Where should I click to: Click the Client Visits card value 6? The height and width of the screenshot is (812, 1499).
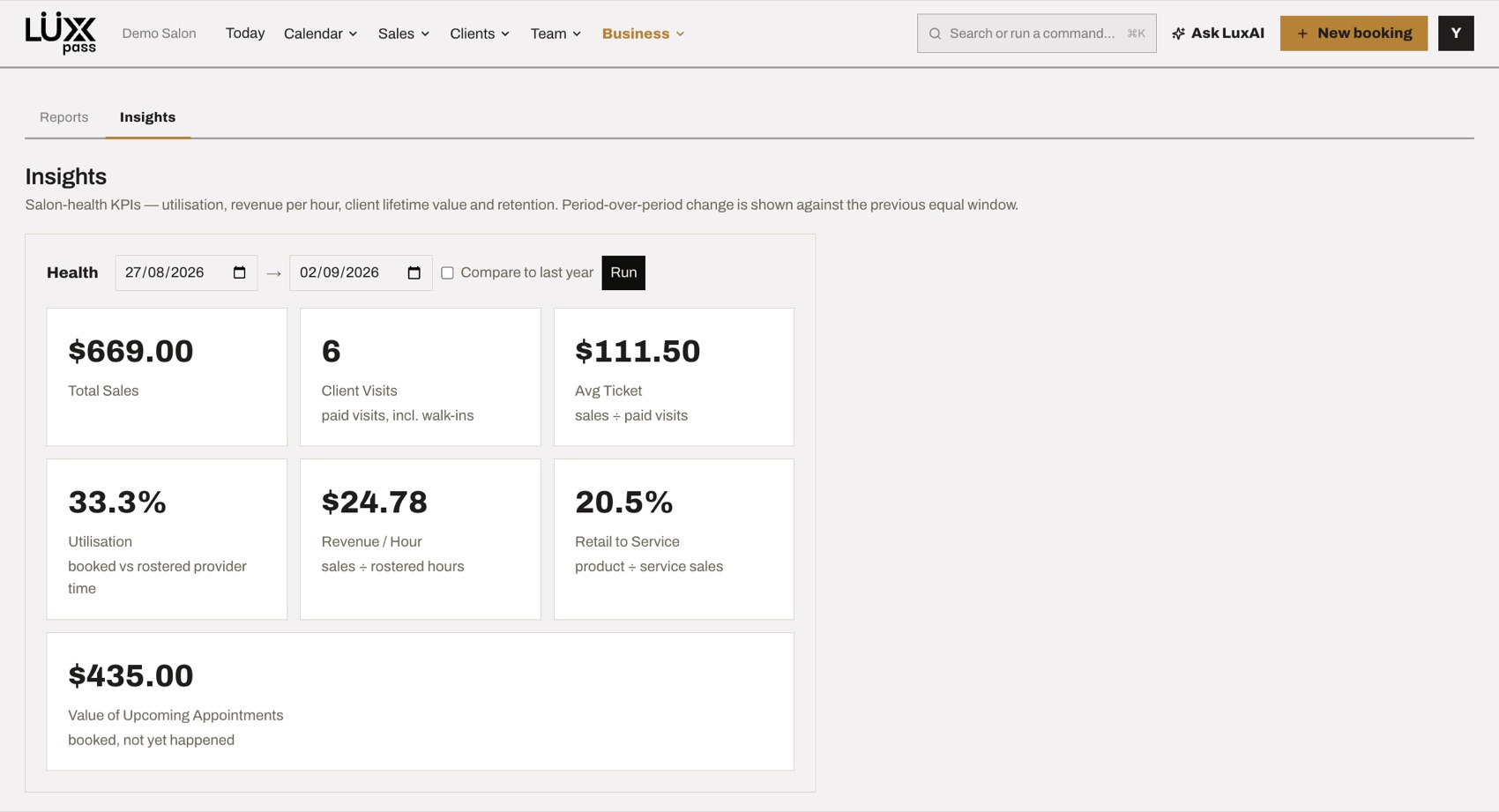pos(331,351)
